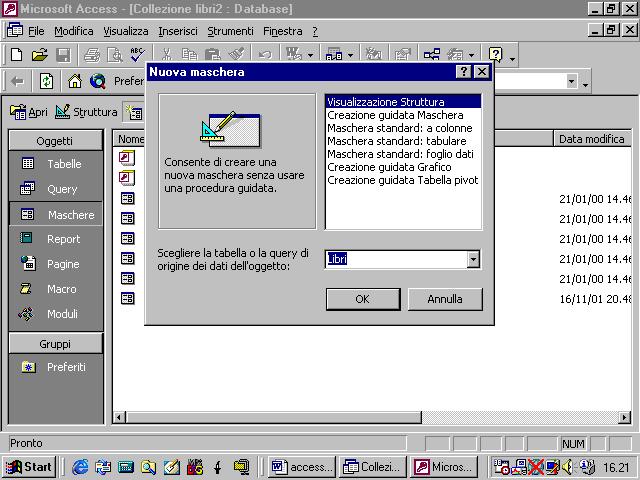Click the Spelling check ABC icon

click(x=137, y=55)
